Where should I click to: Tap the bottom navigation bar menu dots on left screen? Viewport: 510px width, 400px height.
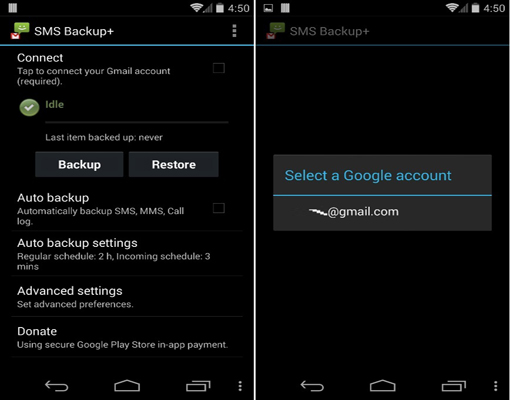coord(240,386)
